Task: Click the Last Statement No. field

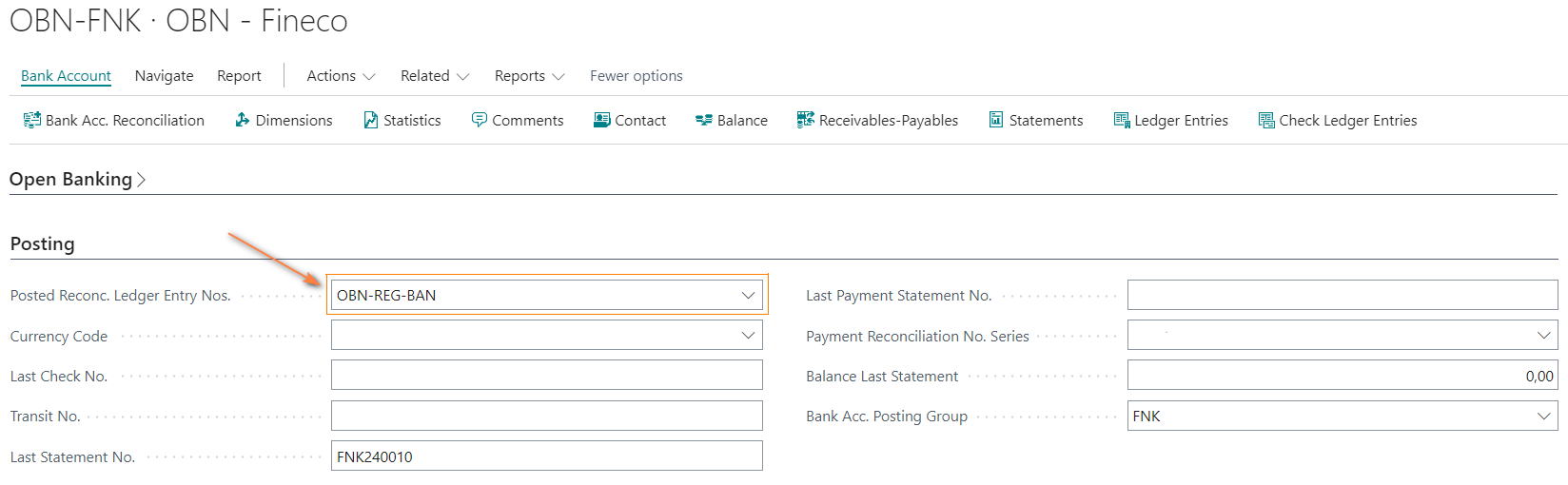Action: click(x=547, y=456)
